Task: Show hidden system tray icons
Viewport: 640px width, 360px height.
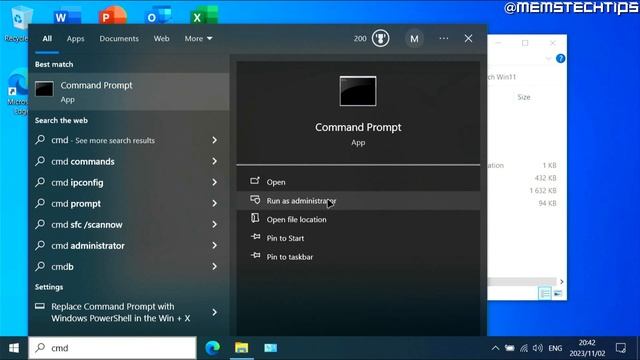Action: [x=495, y=348]
